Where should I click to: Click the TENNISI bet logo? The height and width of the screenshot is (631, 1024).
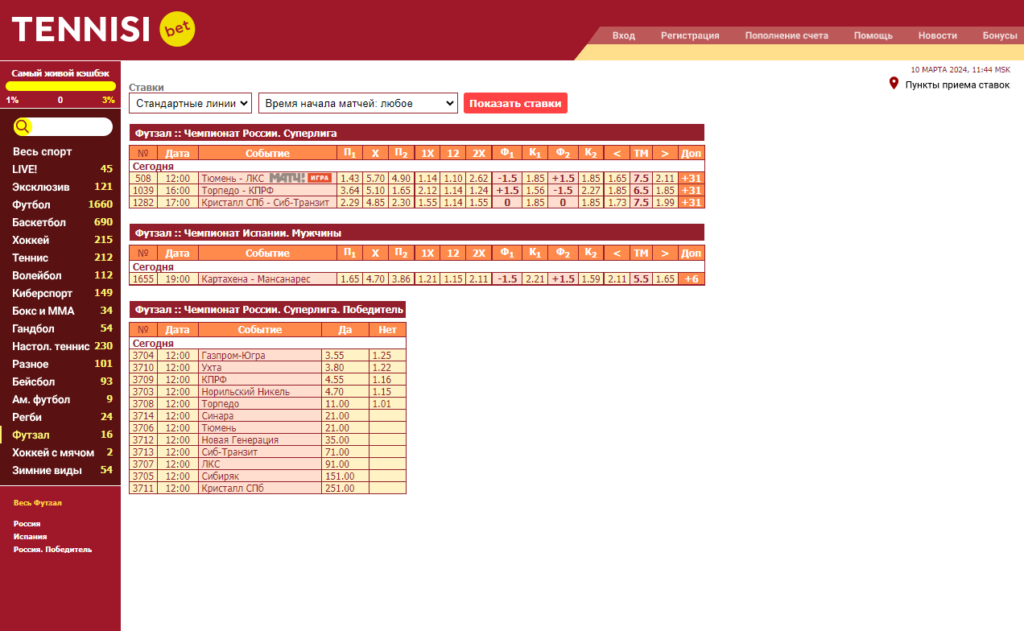(x=103, y=29)
